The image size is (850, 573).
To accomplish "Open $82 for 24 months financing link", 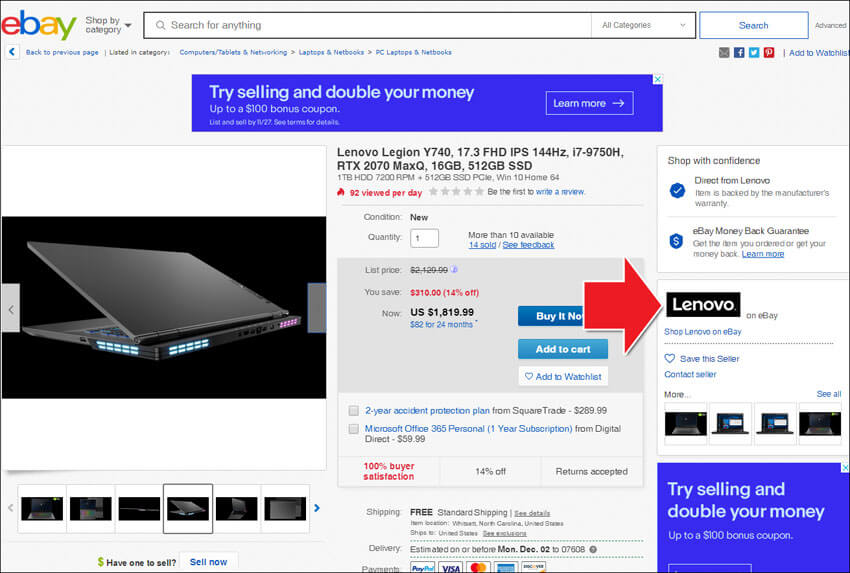I will coord(441,325).
